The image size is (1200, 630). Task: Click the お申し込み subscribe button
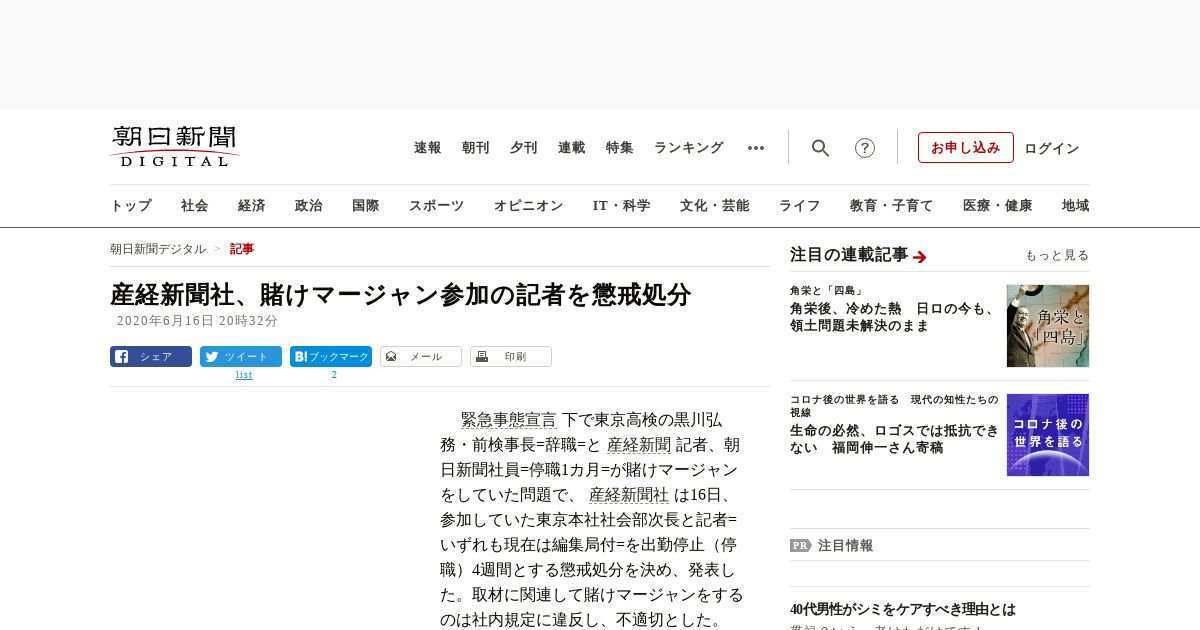[x=966, y=148]
